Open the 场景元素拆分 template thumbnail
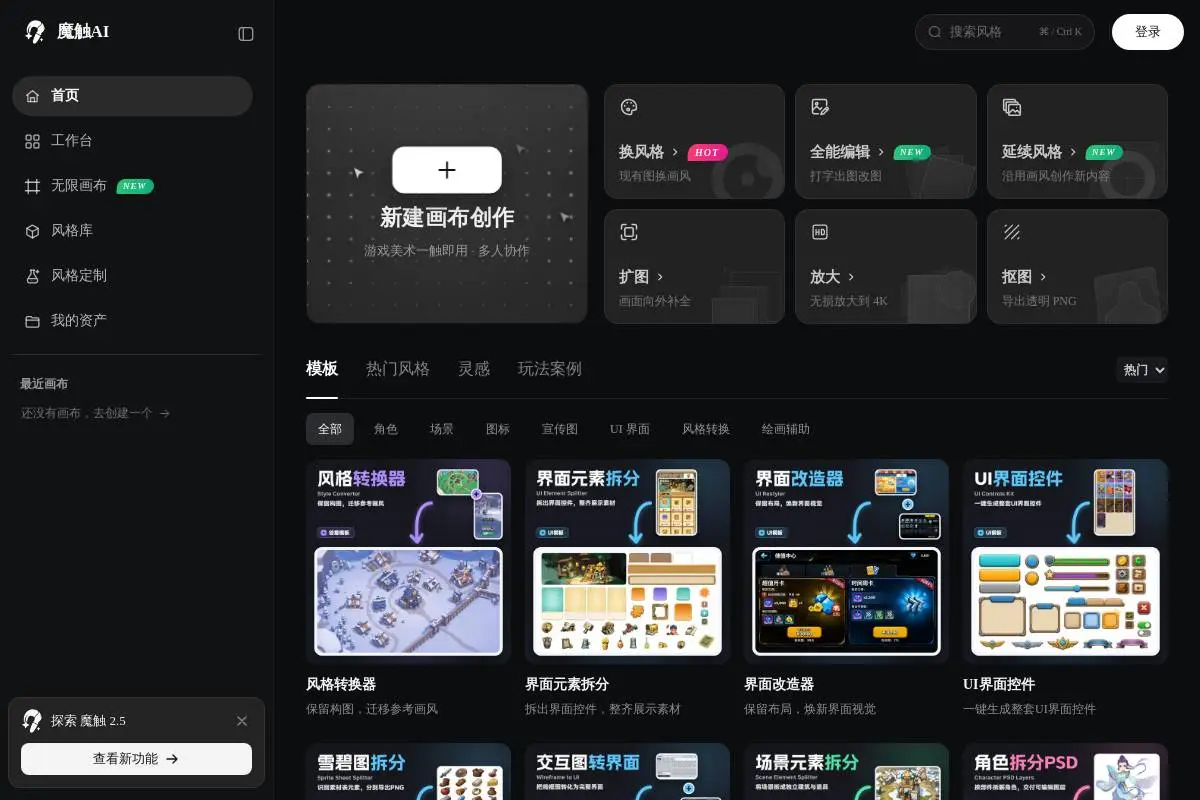 [x=846, y=771]
